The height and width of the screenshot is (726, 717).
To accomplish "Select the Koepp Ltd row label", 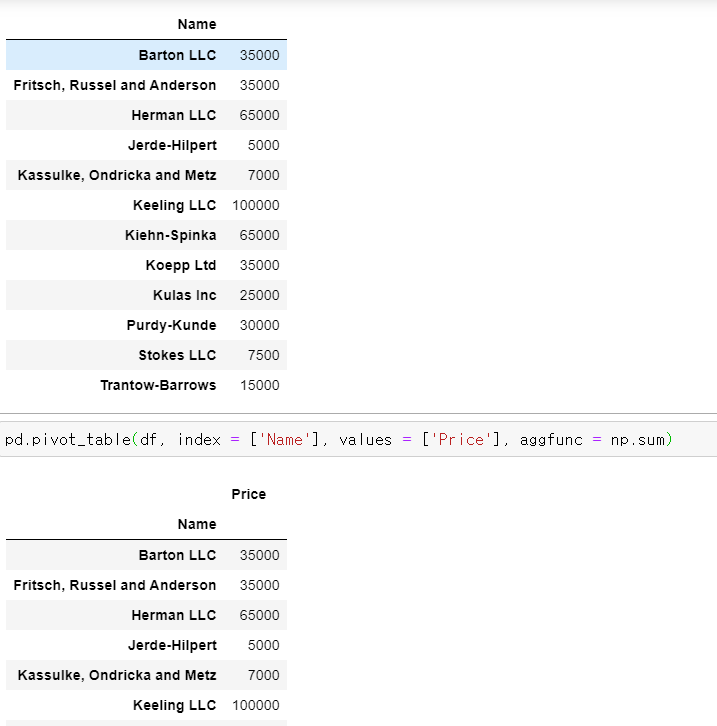I will tap(181, 265).
